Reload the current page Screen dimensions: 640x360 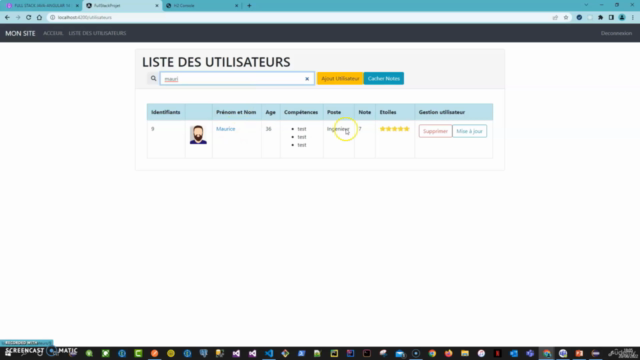coord(29,18)
